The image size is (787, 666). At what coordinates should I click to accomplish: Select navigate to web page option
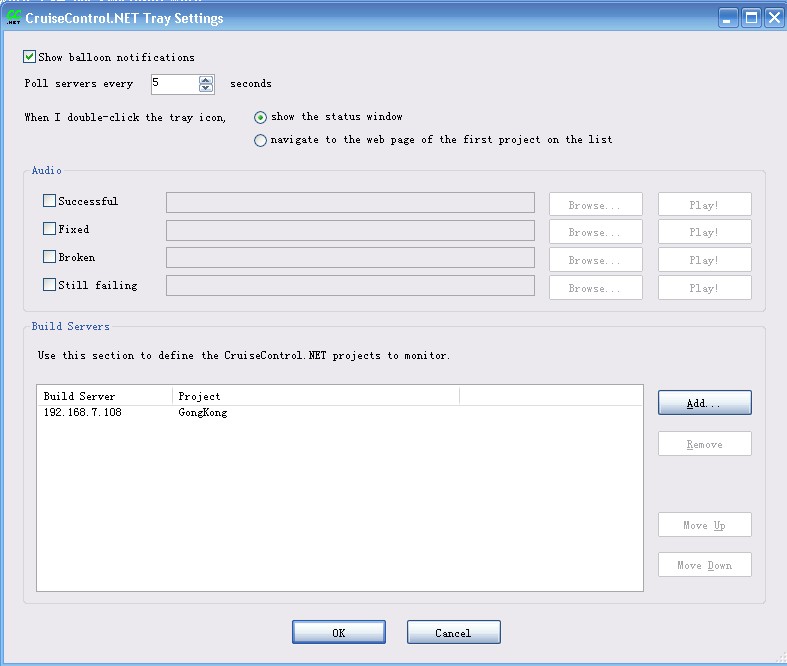pyautogui.click(x=260, y=140)
